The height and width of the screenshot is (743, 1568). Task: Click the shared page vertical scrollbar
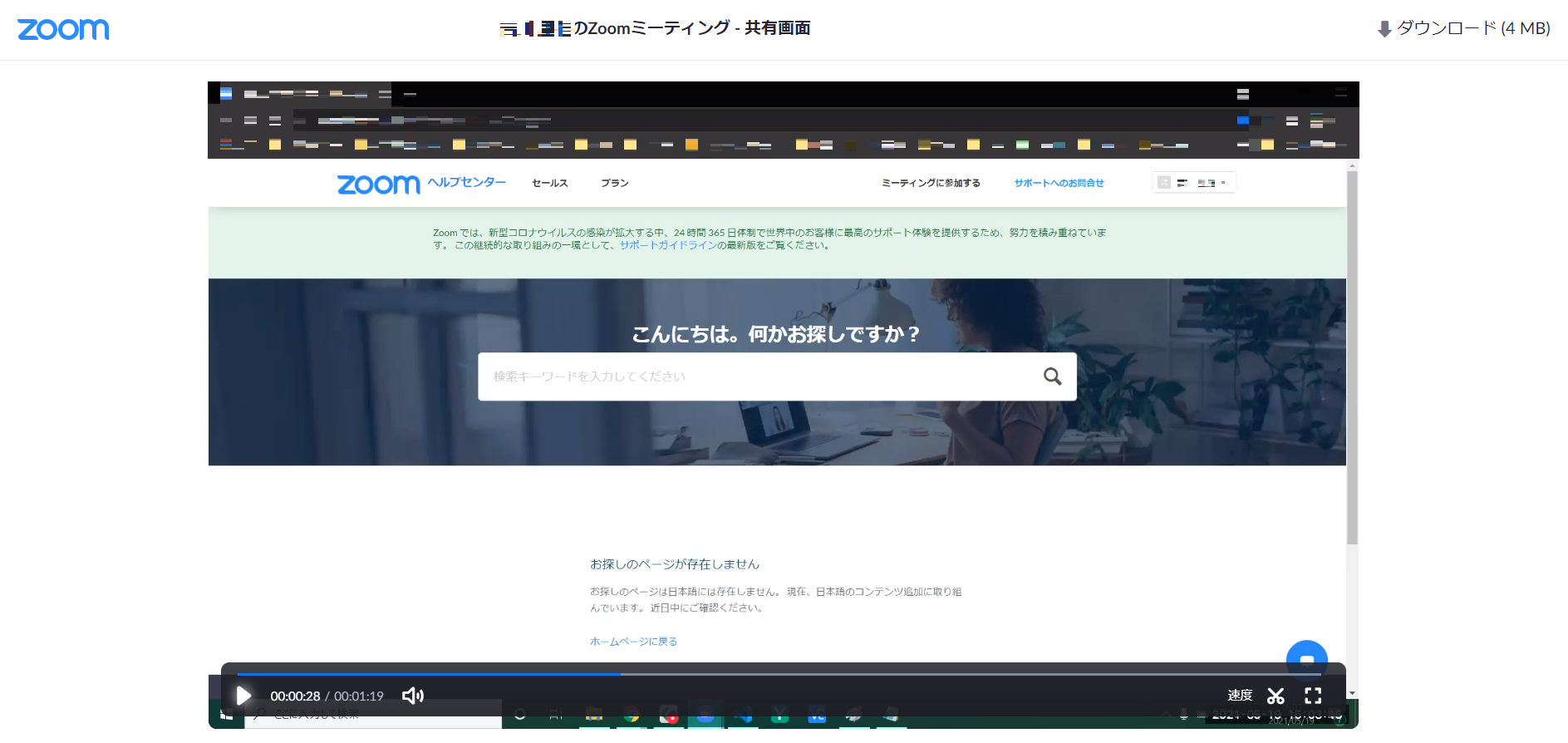coord(1352,357)
